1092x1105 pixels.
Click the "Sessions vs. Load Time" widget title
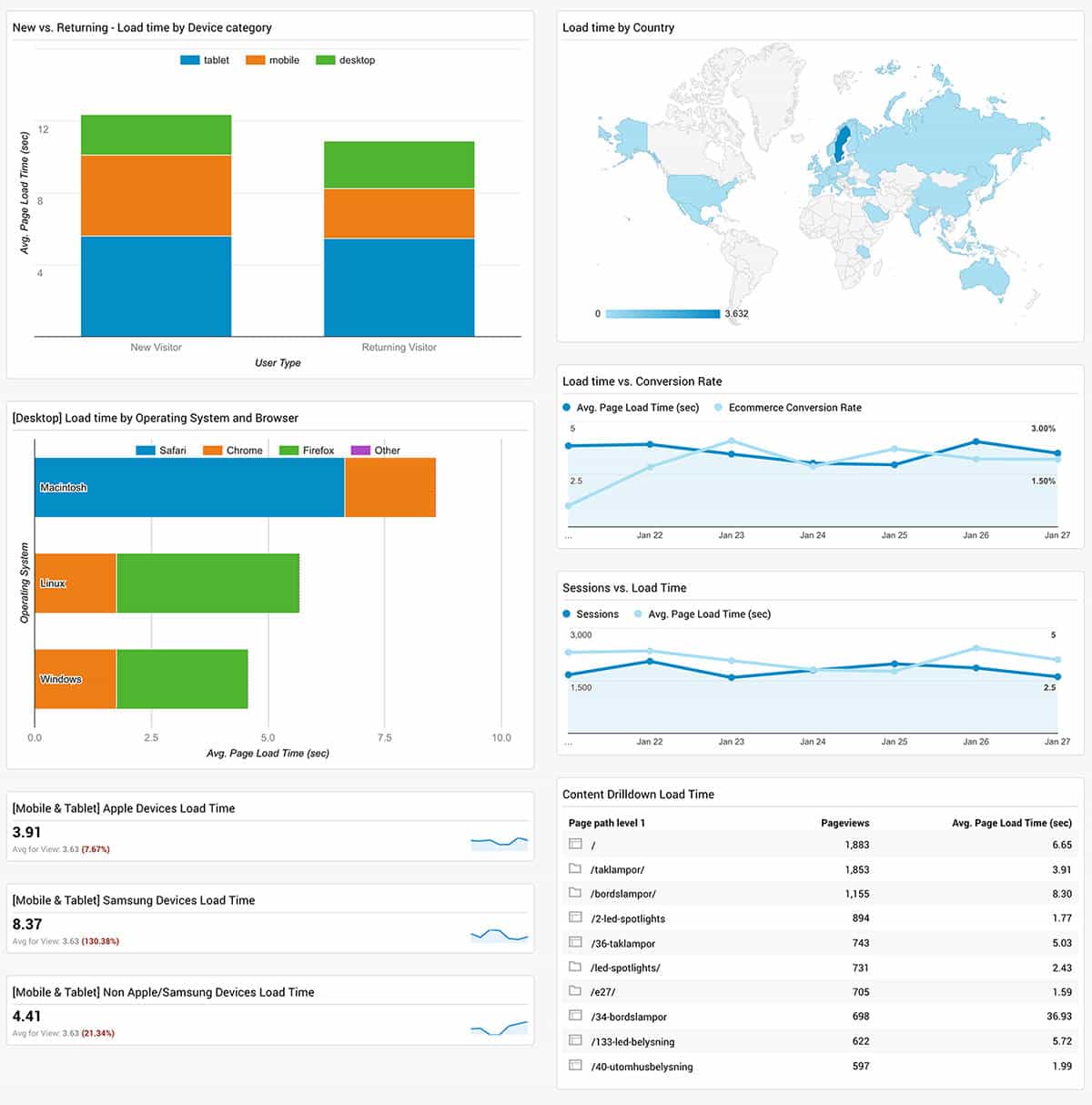(624, 588)
